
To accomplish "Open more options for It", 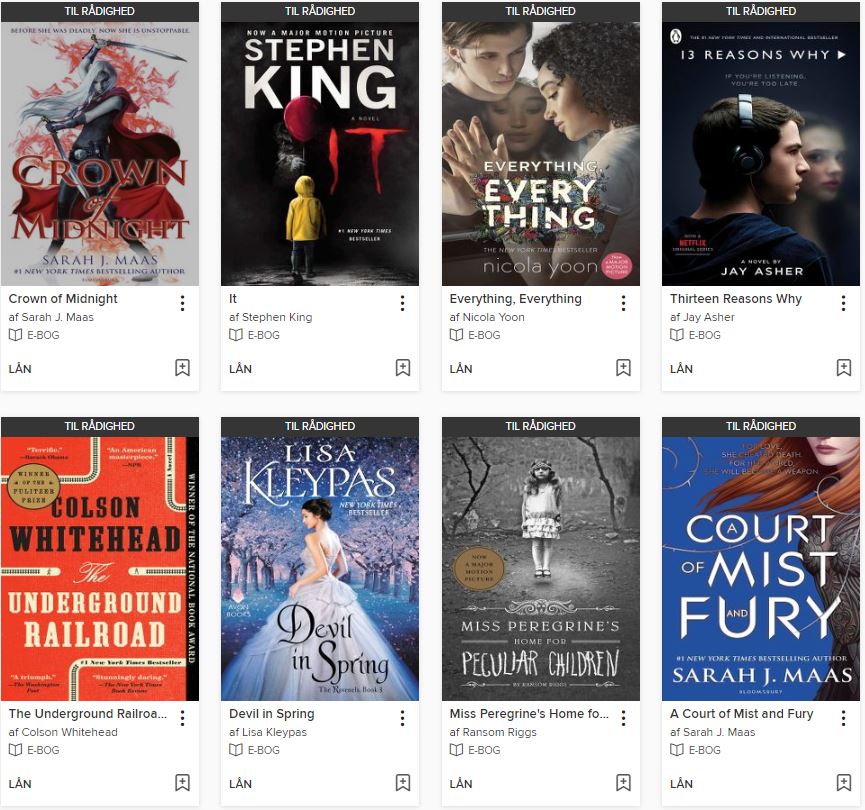I will [403, 303].
